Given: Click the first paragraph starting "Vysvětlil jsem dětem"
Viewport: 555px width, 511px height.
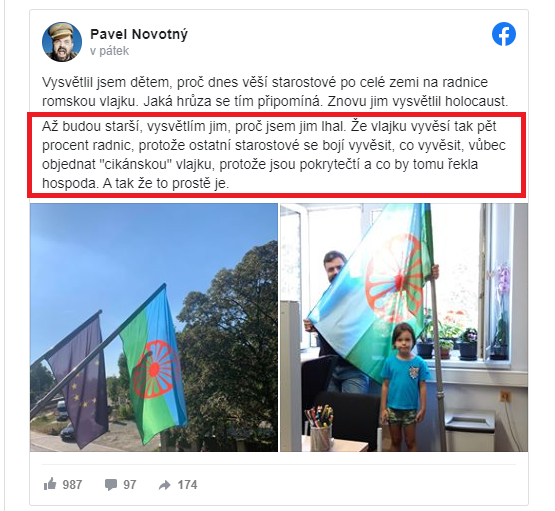Looking at the screenshot, I should point(275,92).
